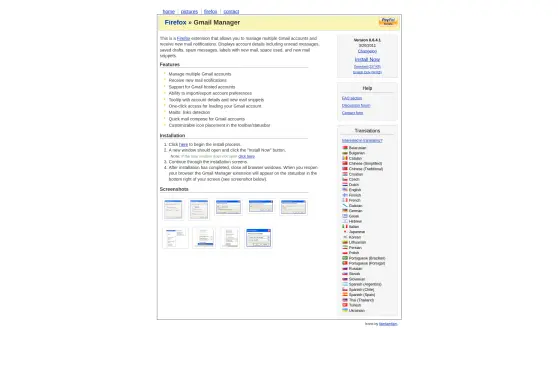The image size is (558, 382).
Task: Open last screenshot thumbnail in bottom row
Action: click(259, 238)
